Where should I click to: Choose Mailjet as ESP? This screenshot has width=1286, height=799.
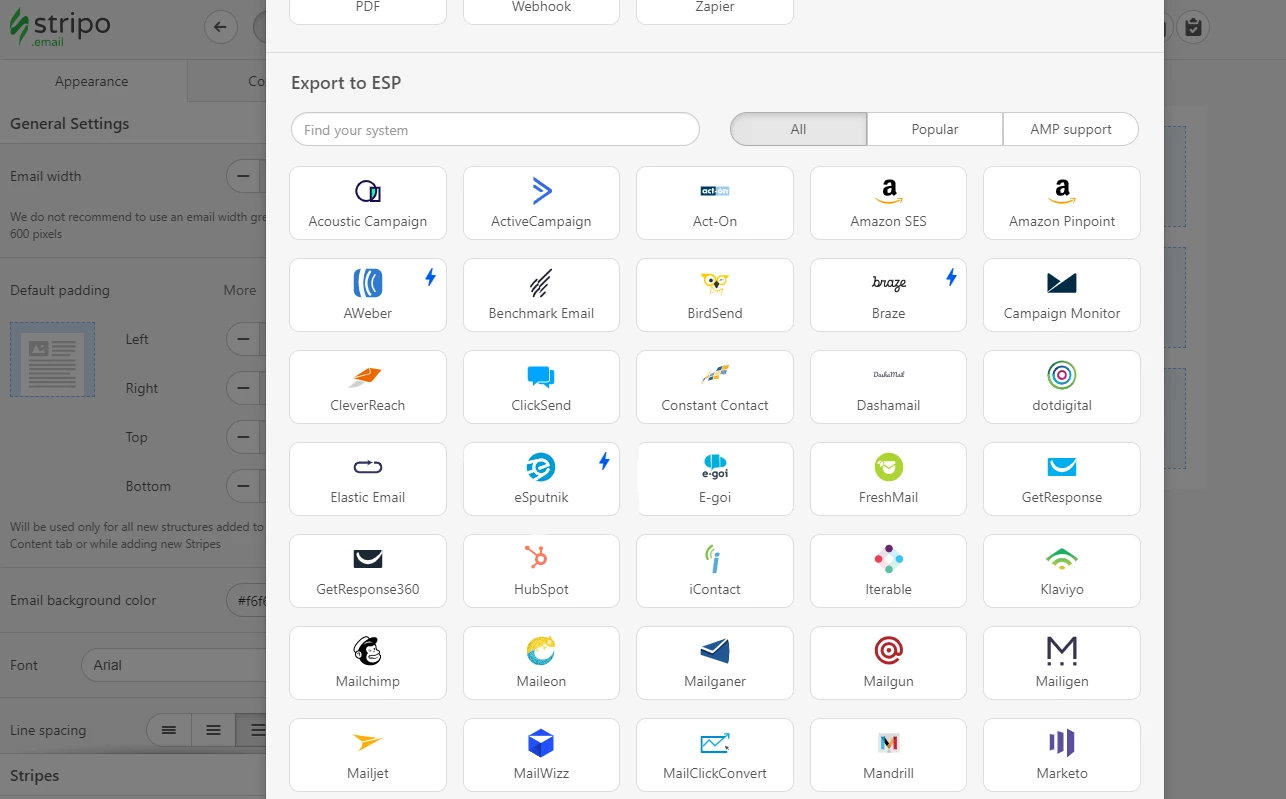[367, 755]
